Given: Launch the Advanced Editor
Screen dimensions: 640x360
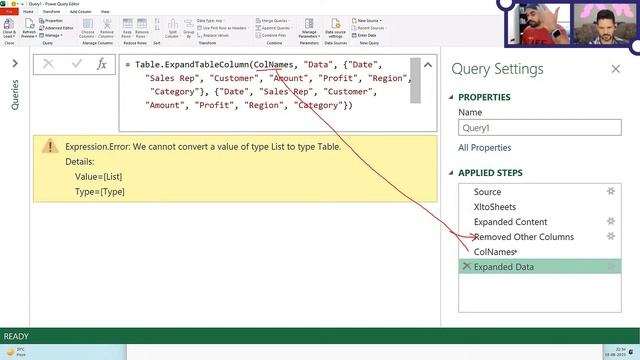Looking at the screenshot, I should (x=56, y=28).
